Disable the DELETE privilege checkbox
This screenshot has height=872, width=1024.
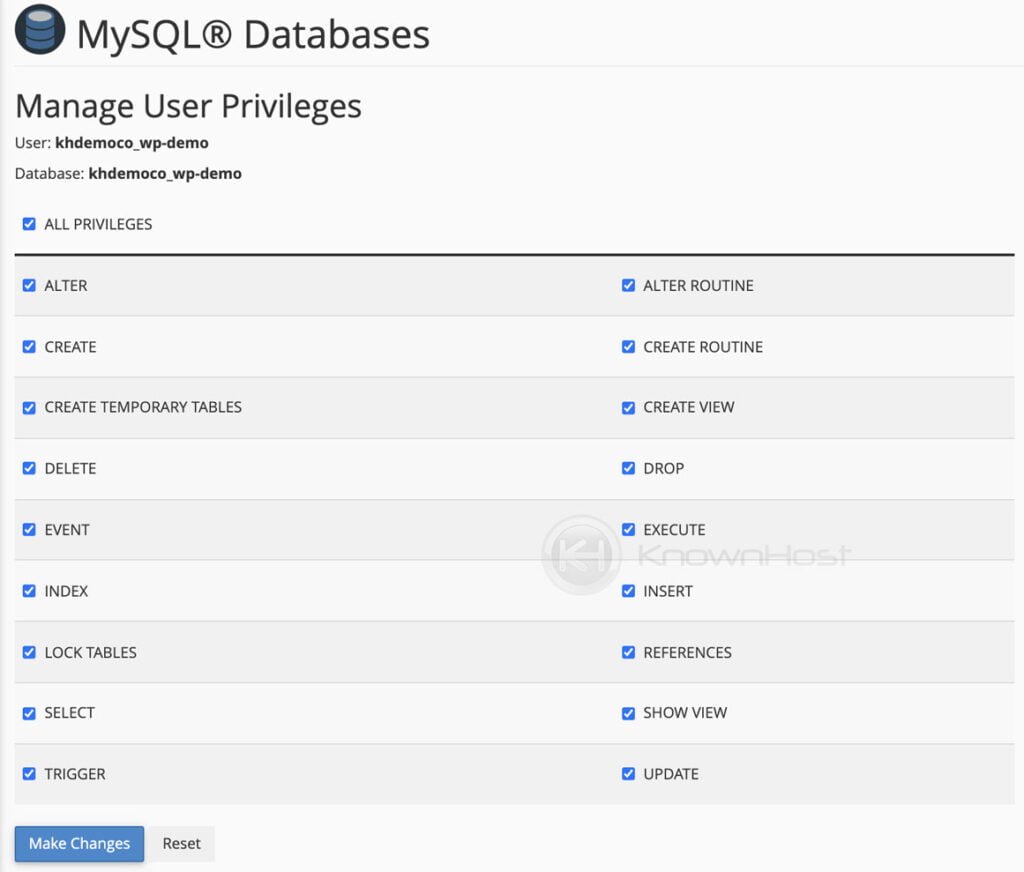pos(29,468)
